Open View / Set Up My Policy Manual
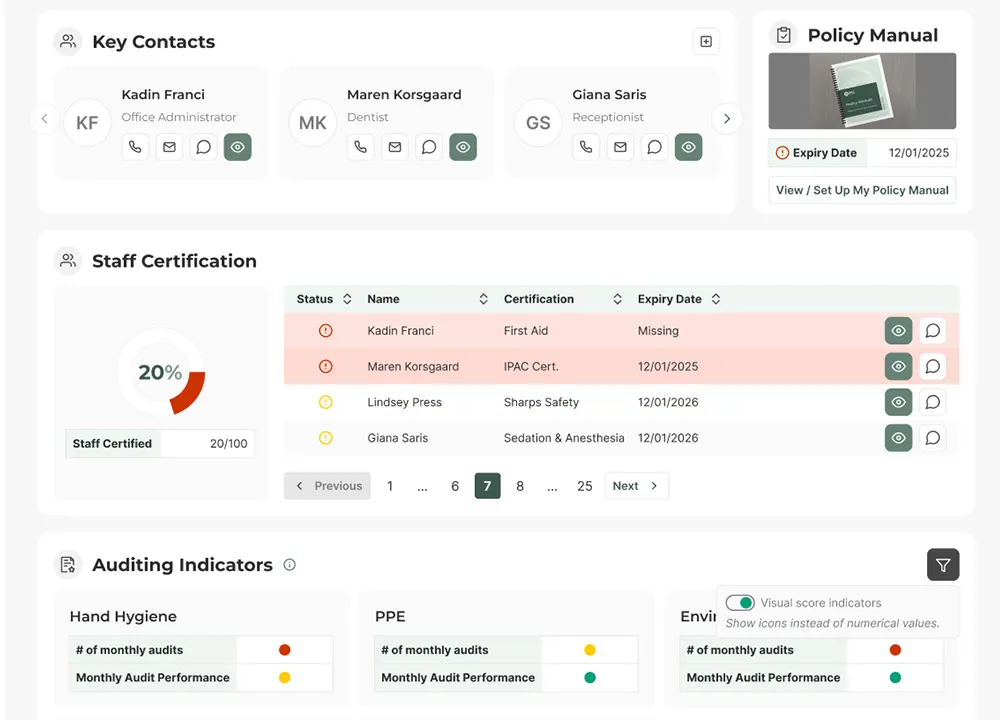 [862, 189]
